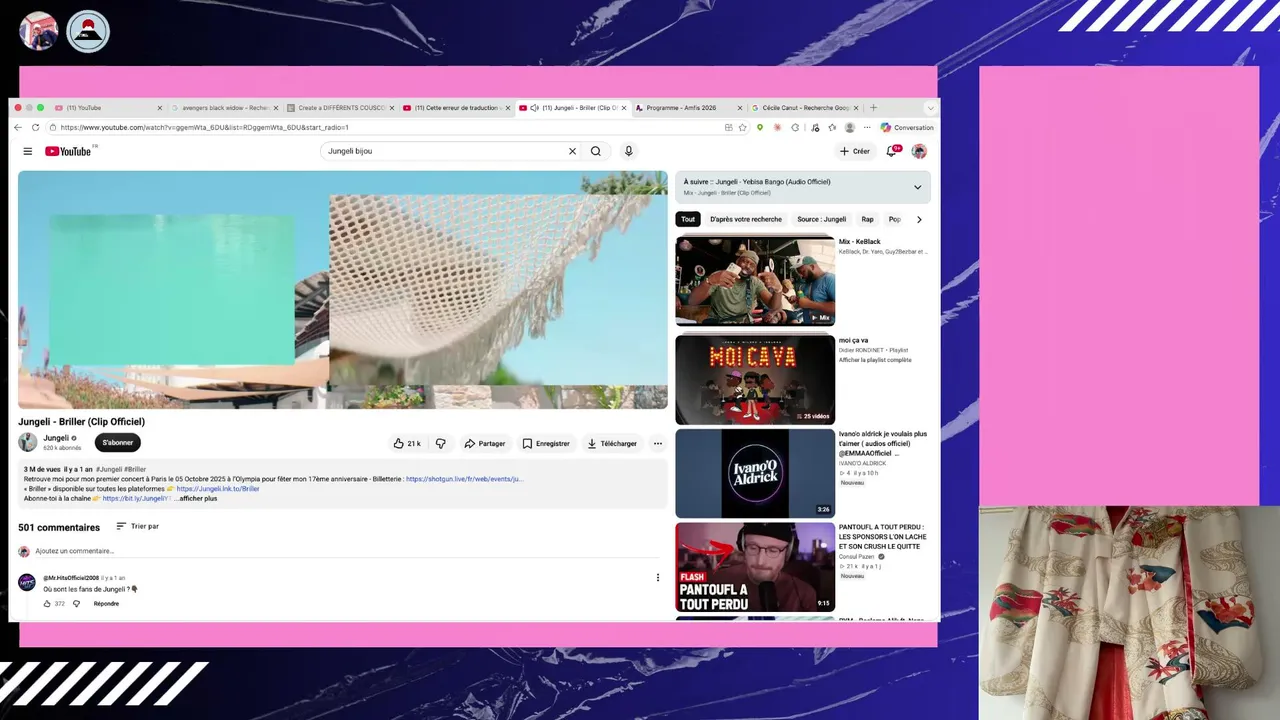
Task: Click the '501 commentaires' heading
Action: [59, 527]
